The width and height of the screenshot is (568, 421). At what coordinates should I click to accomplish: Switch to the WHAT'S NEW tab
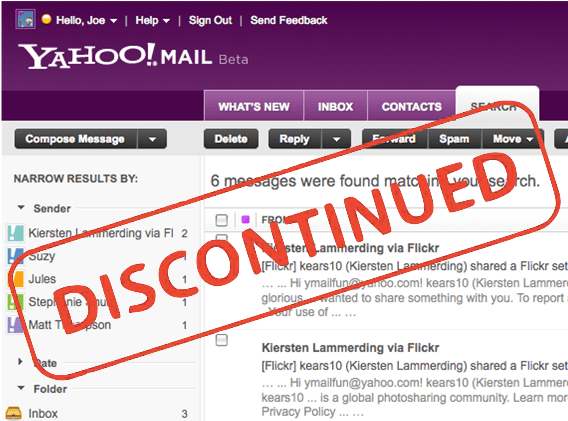[x=254, y=107]
